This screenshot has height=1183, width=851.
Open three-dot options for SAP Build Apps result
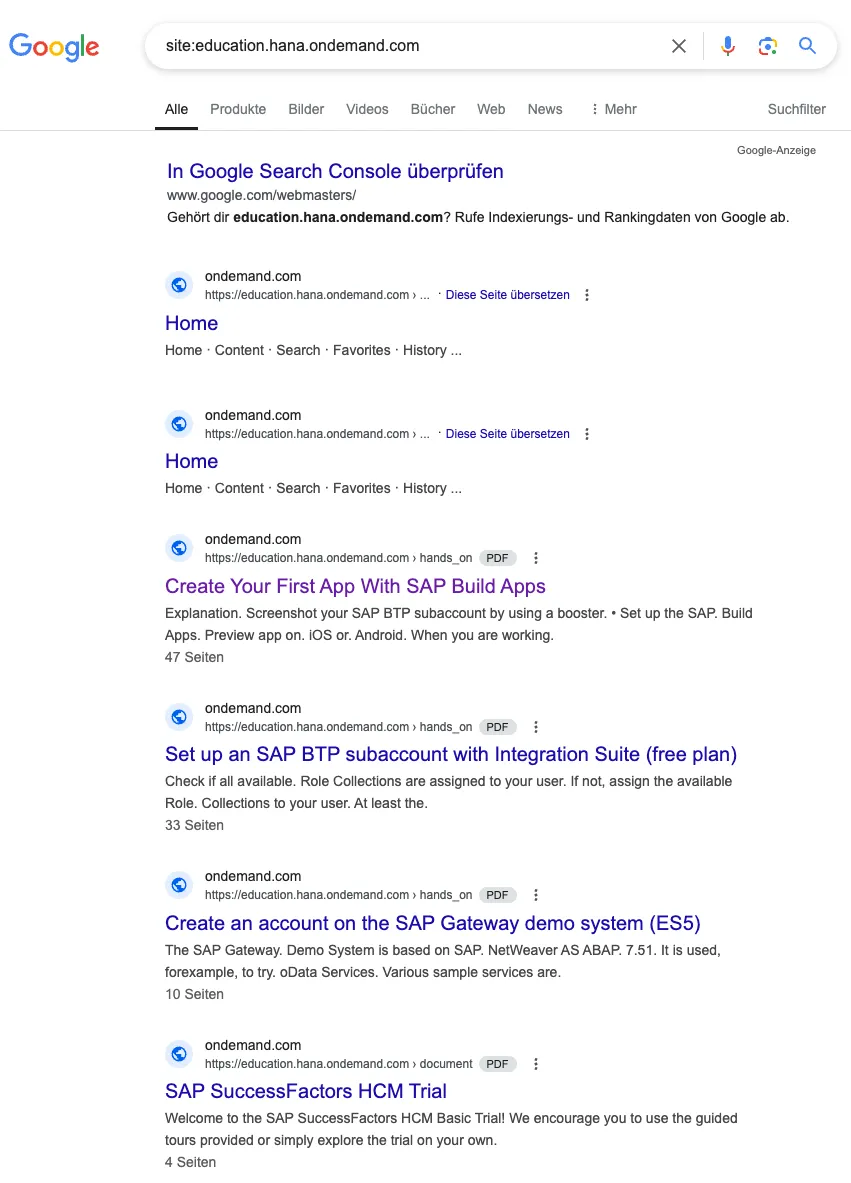pyautogui.click(x=536, y=558)
